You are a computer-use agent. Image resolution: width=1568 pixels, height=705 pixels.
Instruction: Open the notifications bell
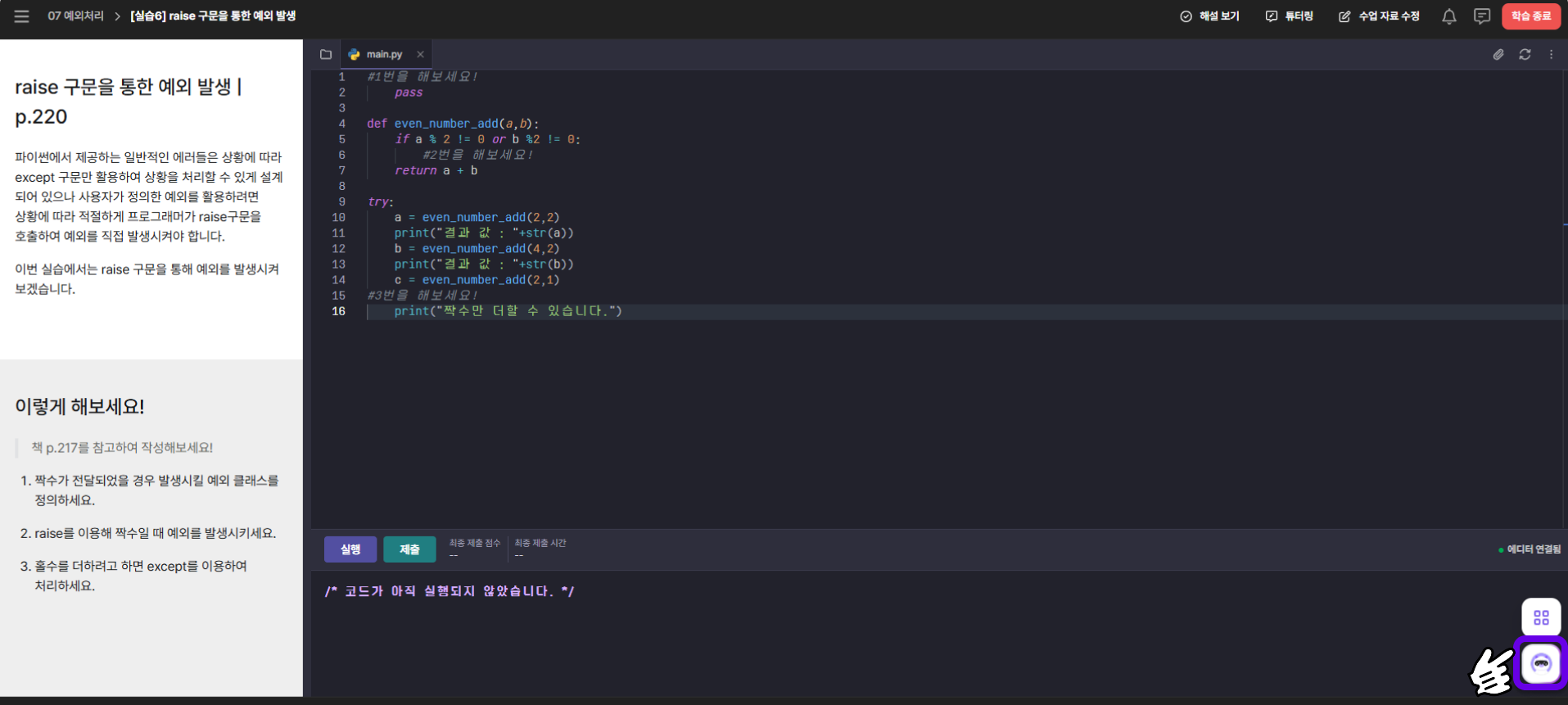(1448, 16)
